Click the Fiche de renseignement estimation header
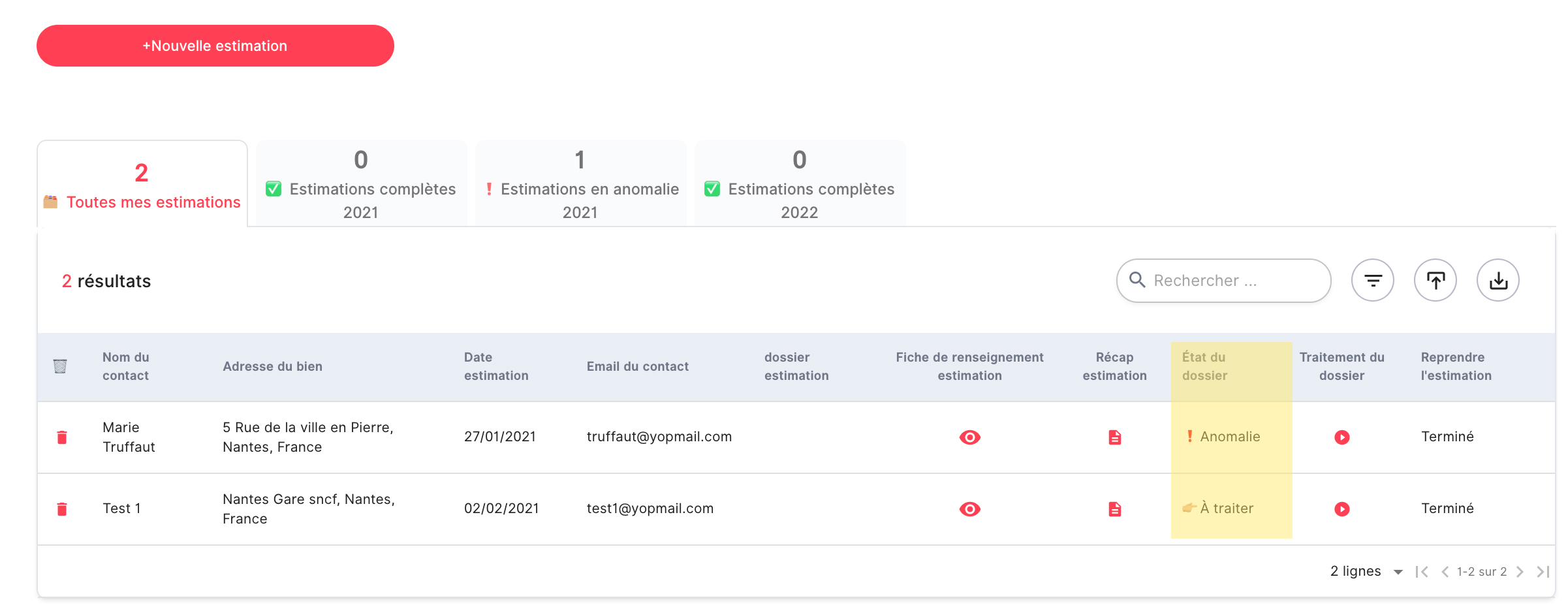 [x=969, y=366]
